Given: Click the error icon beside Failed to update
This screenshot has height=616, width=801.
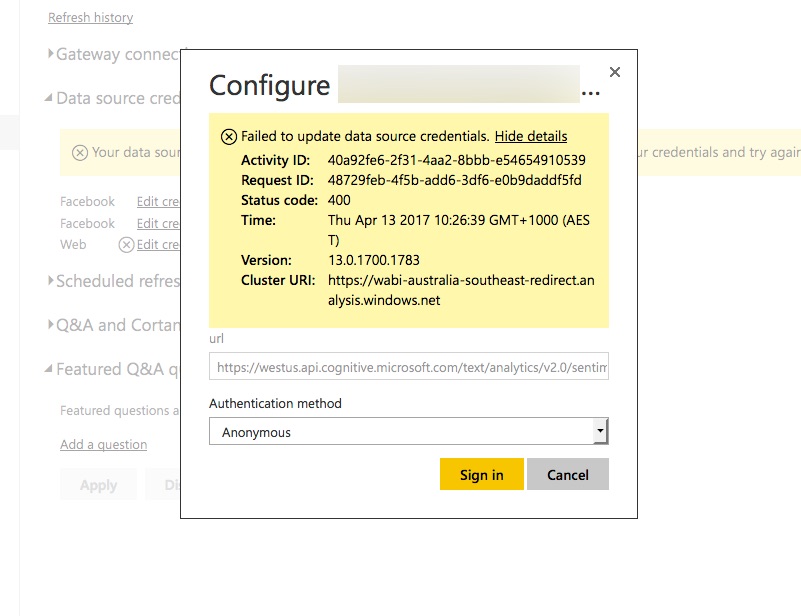Looking at the screenshot, I should coord(228,137).
